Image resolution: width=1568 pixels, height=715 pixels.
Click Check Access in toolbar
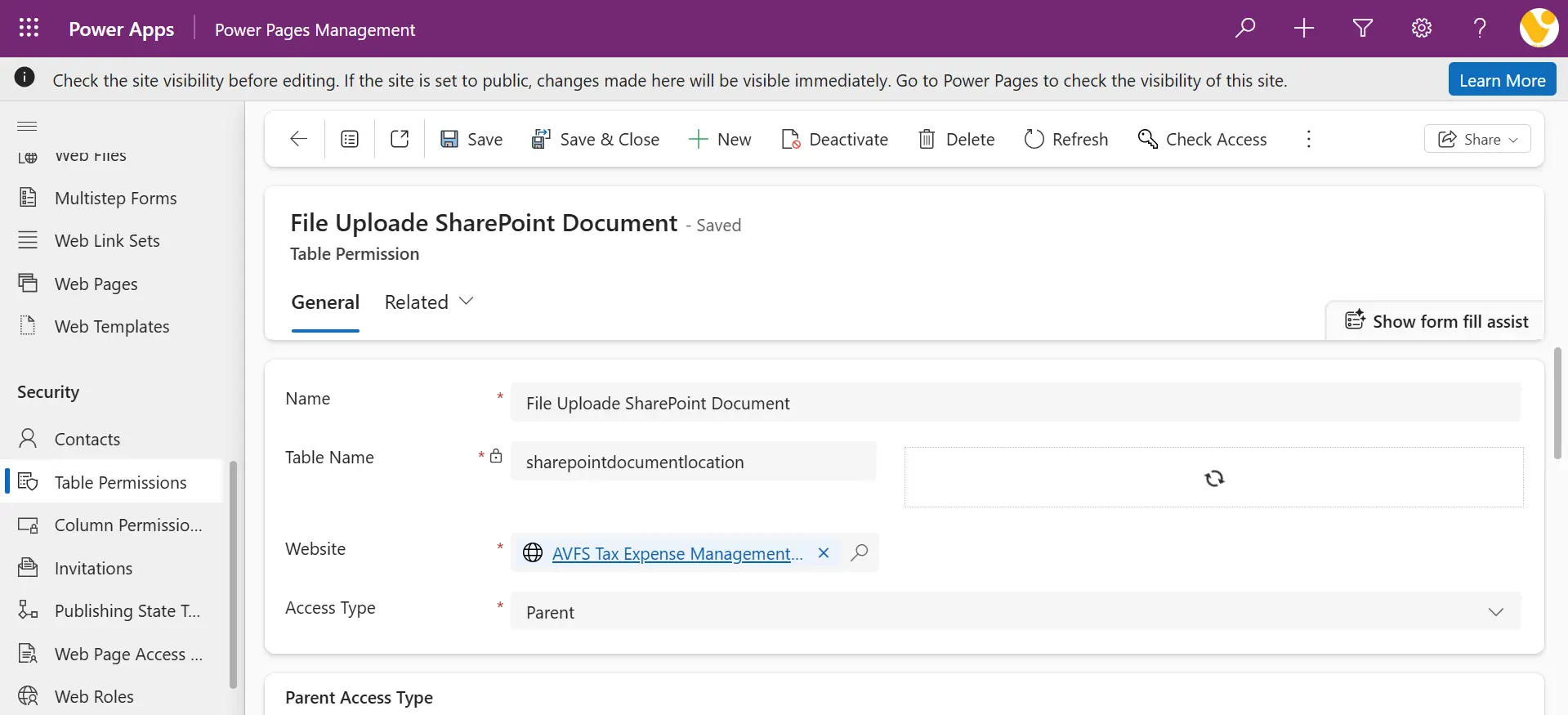click(1202, 139)
